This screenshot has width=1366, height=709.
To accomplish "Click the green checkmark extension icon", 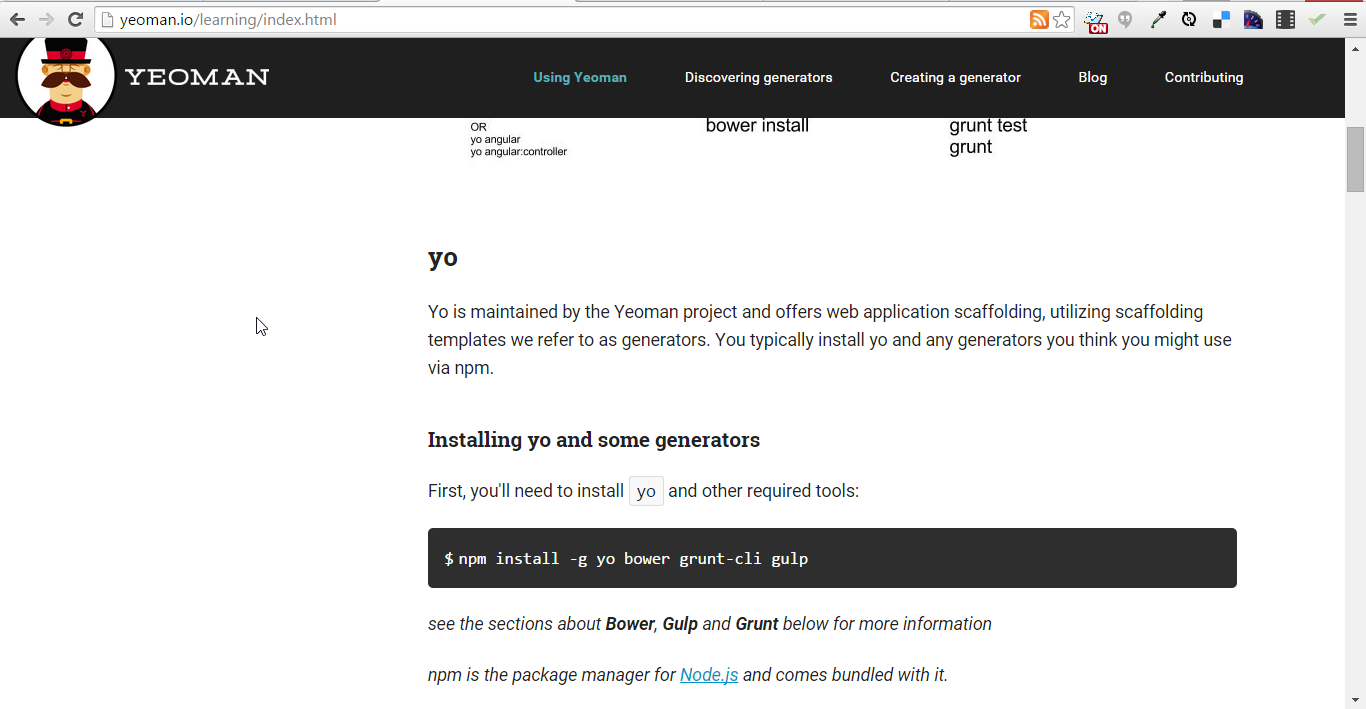I will 1317,20.
